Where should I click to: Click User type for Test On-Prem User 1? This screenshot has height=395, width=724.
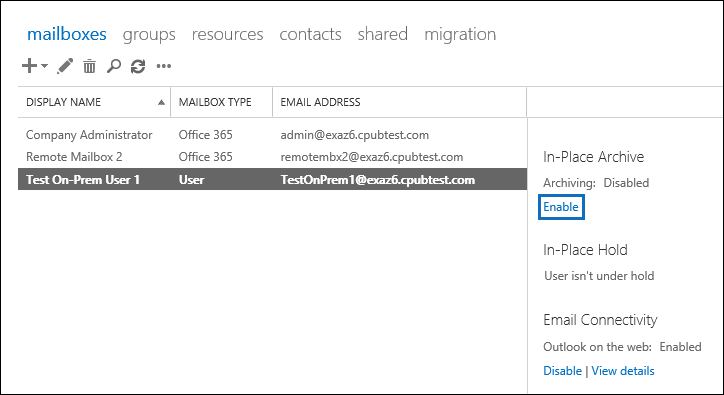point(191,180)
